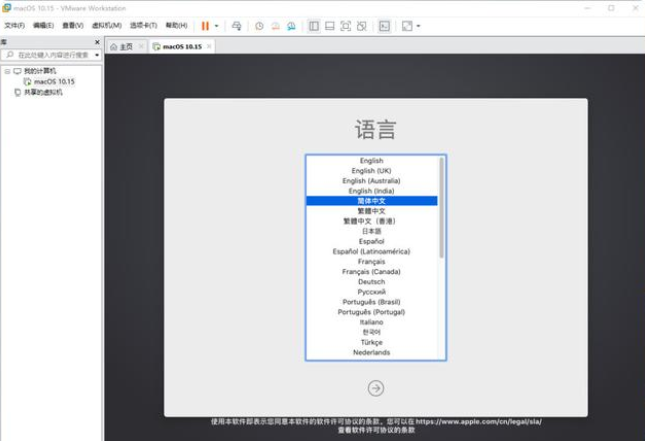The height and width of the screenshot is (441, 645).
Task: Select Italiano in the language list
Action: tap(371, 322)
